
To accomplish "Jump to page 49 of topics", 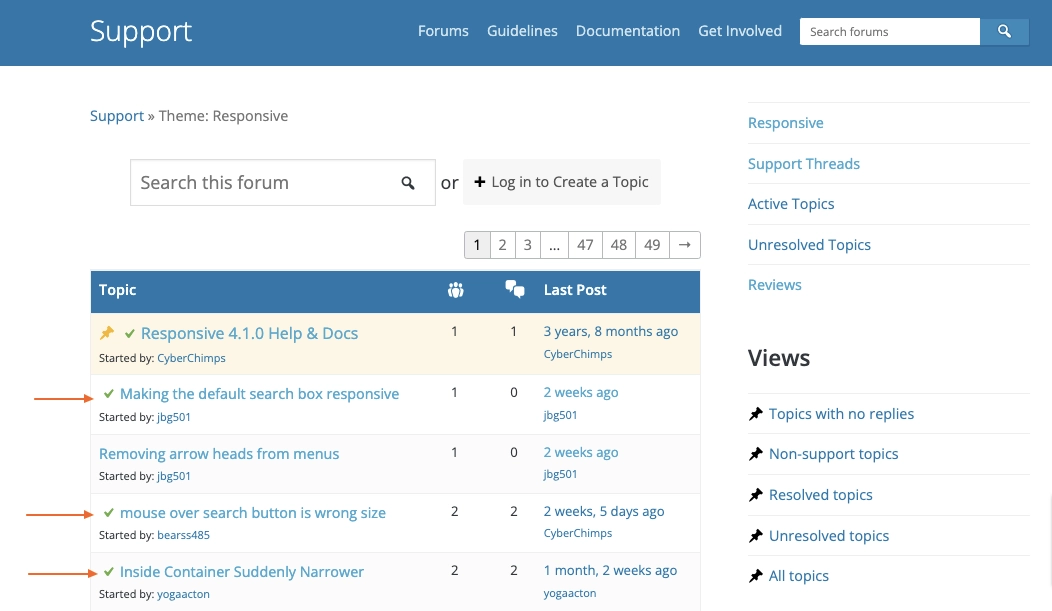I will (652, 244).
